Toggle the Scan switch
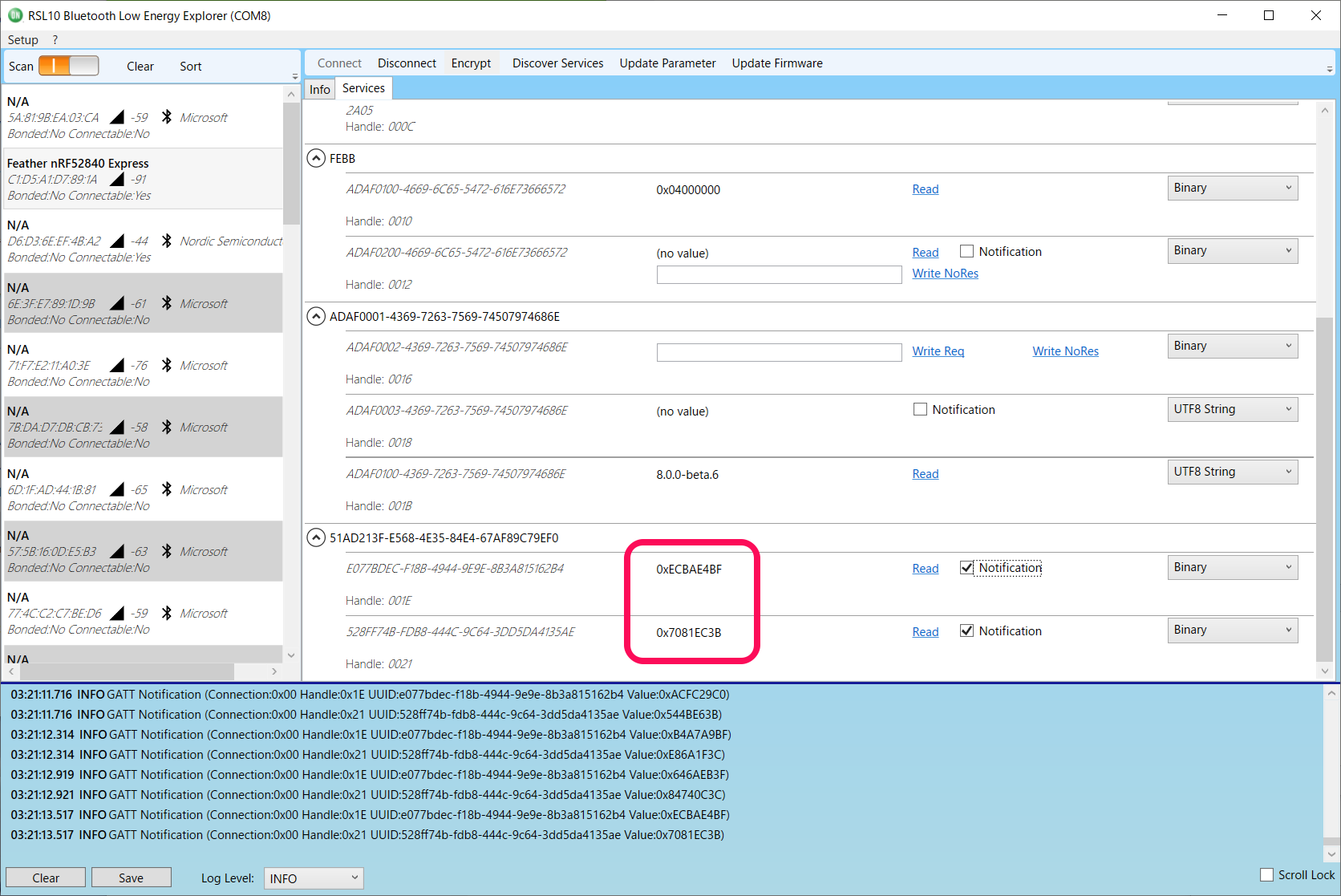Screen dimensions: 1341x896 [x=69, y=66]
